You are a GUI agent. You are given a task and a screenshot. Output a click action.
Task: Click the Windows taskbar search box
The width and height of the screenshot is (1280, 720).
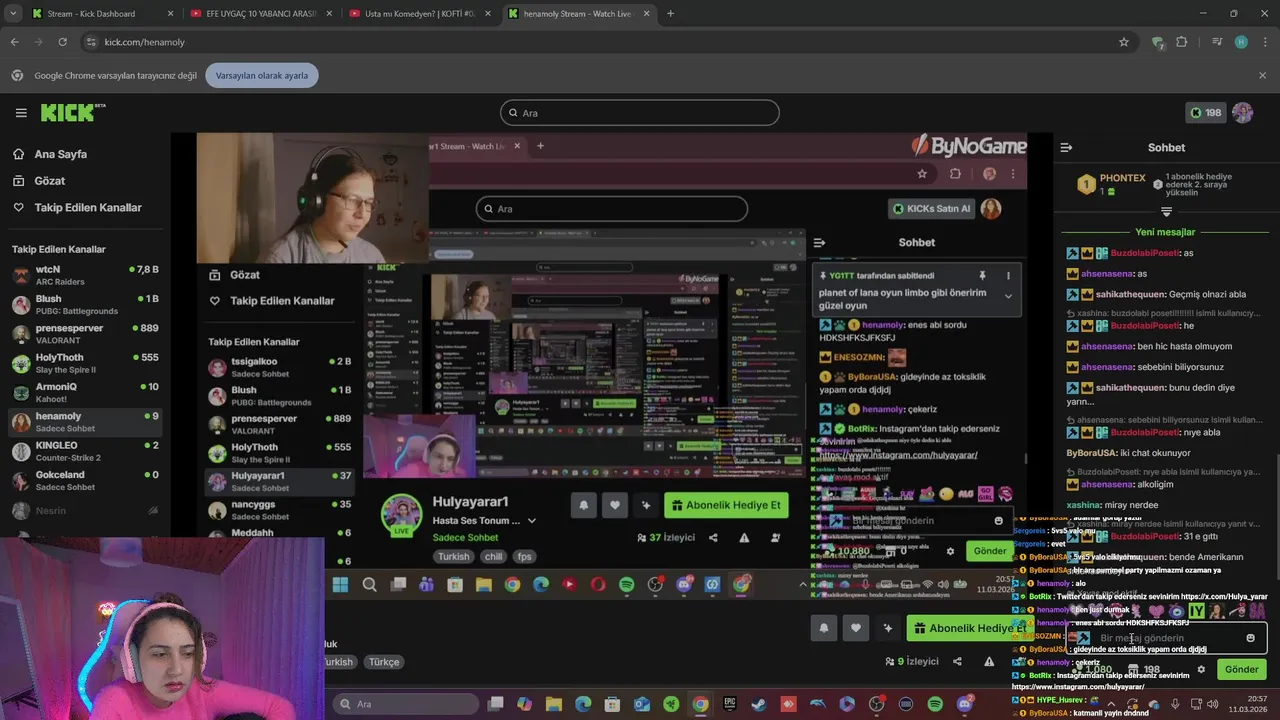click(405, 704)
